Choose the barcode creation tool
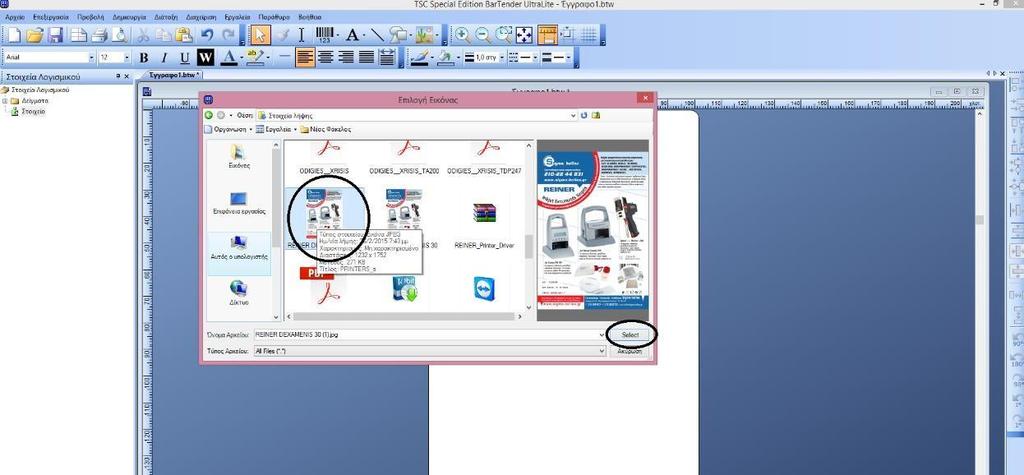Screen dimensions: 1024x475 click(325, 35)
